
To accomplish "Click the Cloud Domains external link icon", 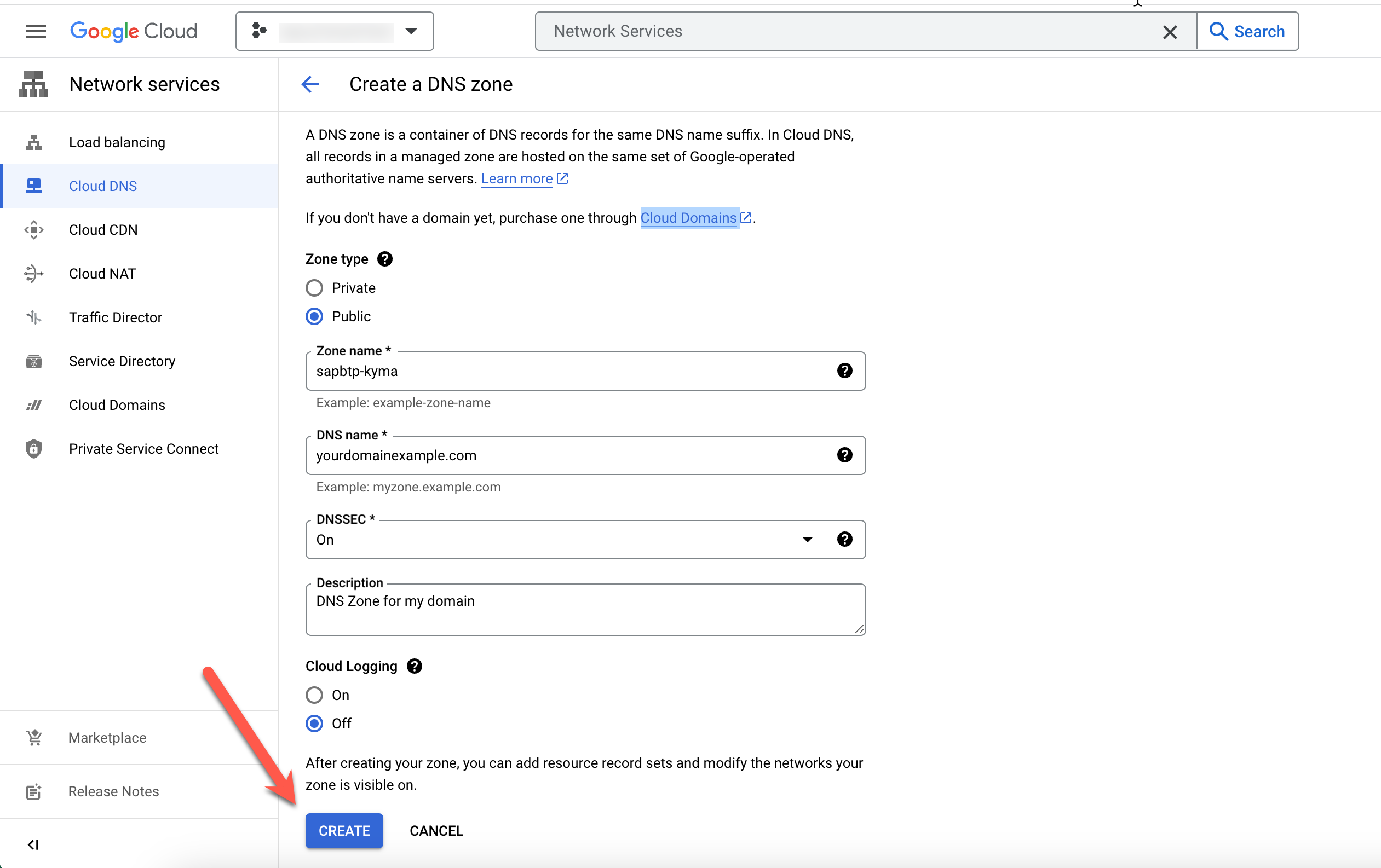I will pos(746,218).
